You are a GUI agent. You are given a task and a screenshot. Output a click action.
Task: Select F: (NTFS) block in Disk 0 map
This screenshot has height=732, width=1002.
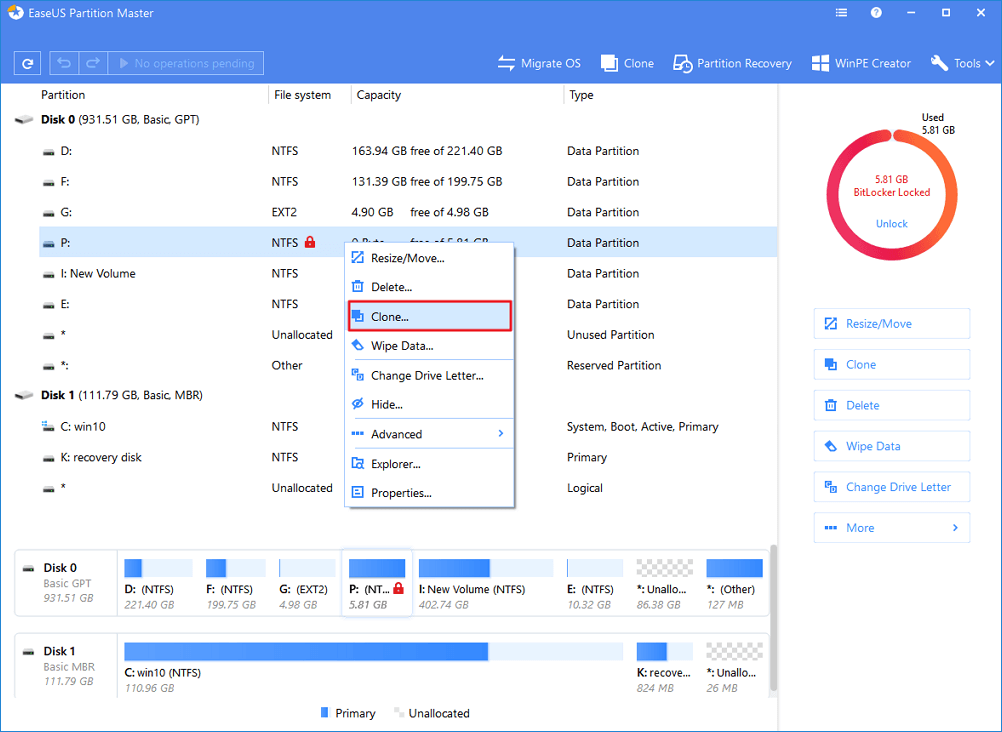235,584
